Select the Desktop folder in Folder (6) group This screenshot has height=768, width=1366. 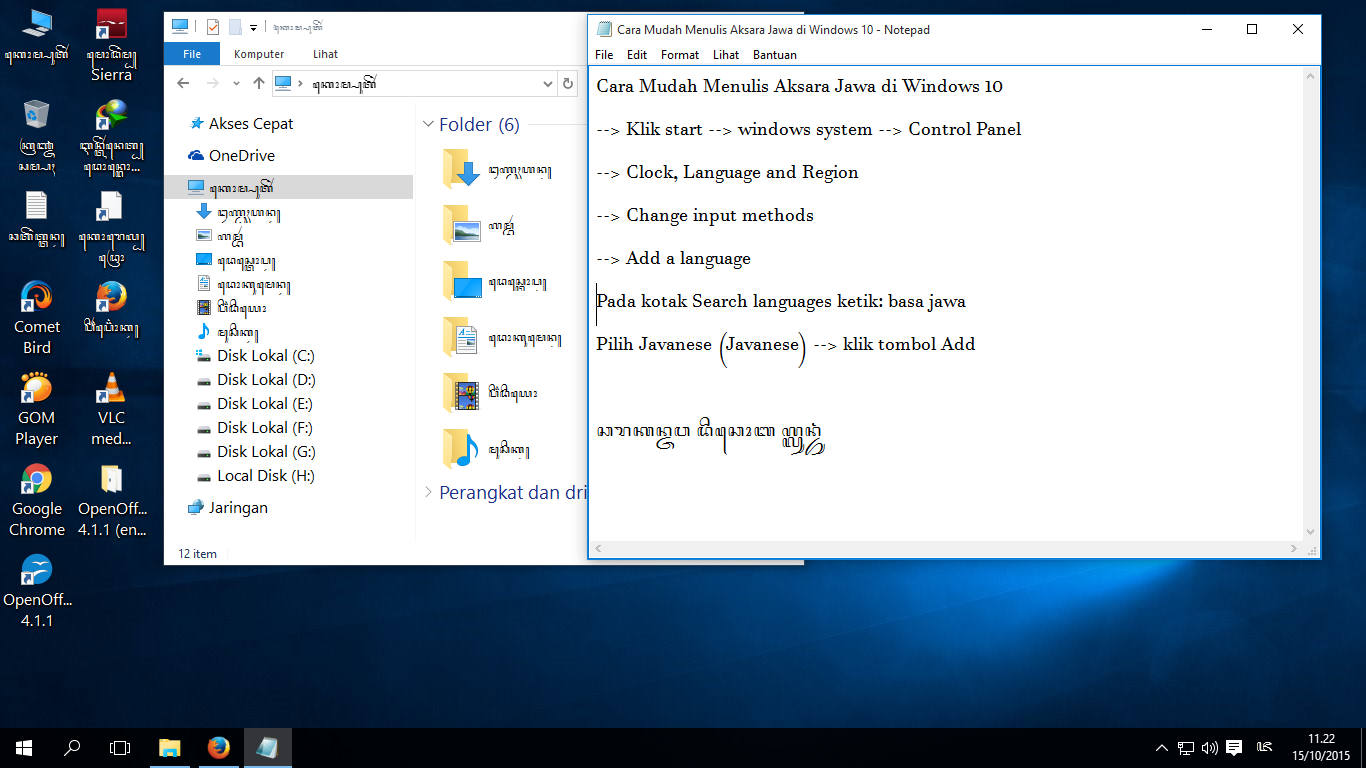(x=494, y=283)
